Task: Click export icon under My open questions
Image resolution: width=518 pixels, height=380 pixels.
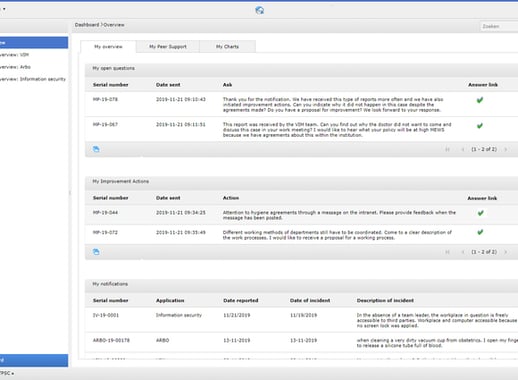Action: (x=96, y=149)
